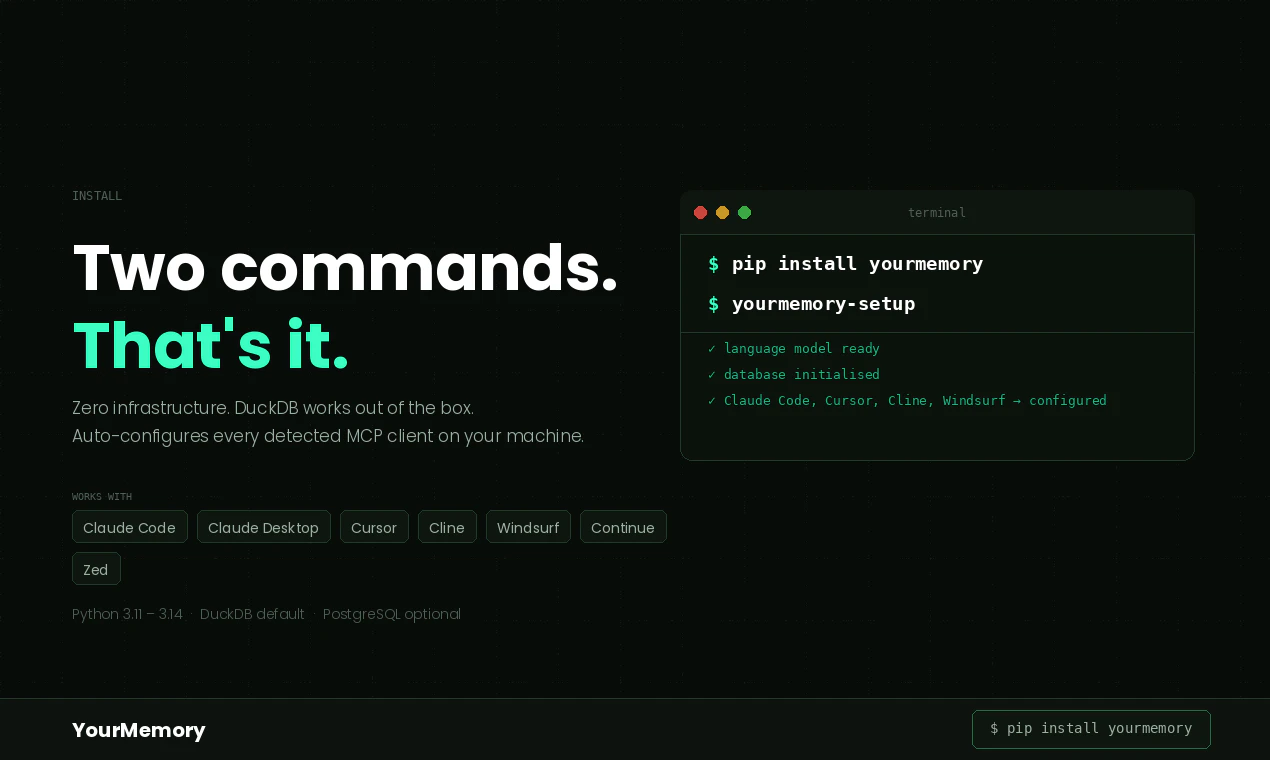Click the green dollar prompt before pip install

(712, 264)
